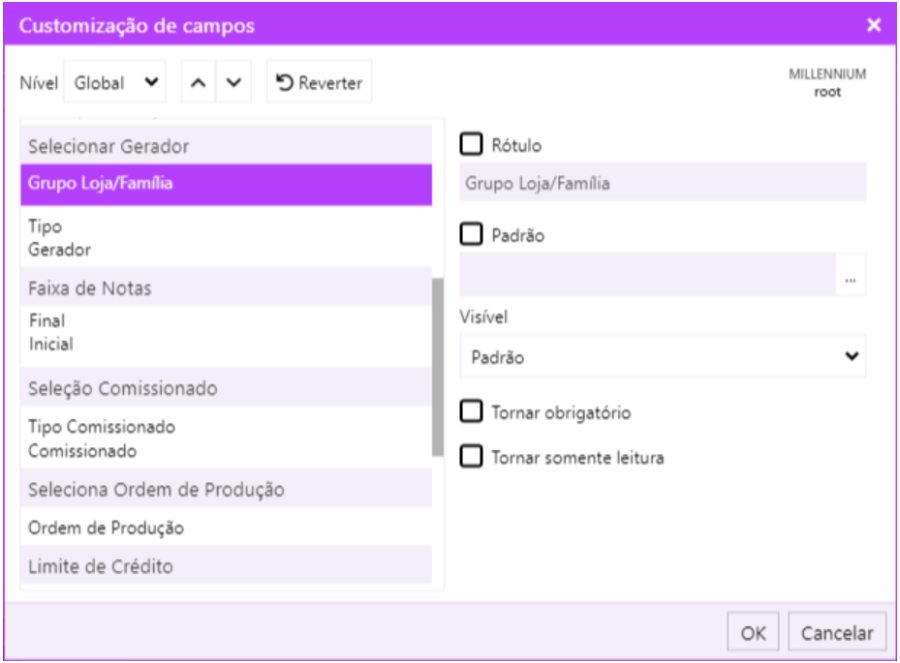Check Tornar obrigatório option
Image resolution: width=900 pixels, height=663 pixels.
(471, 412)
